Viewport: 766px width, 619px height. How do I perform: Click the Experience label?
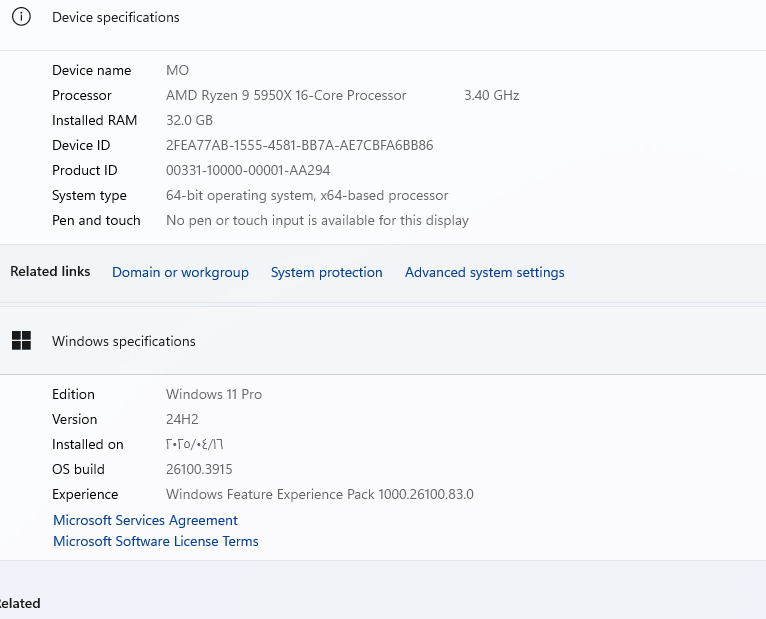tap(85, 494)
